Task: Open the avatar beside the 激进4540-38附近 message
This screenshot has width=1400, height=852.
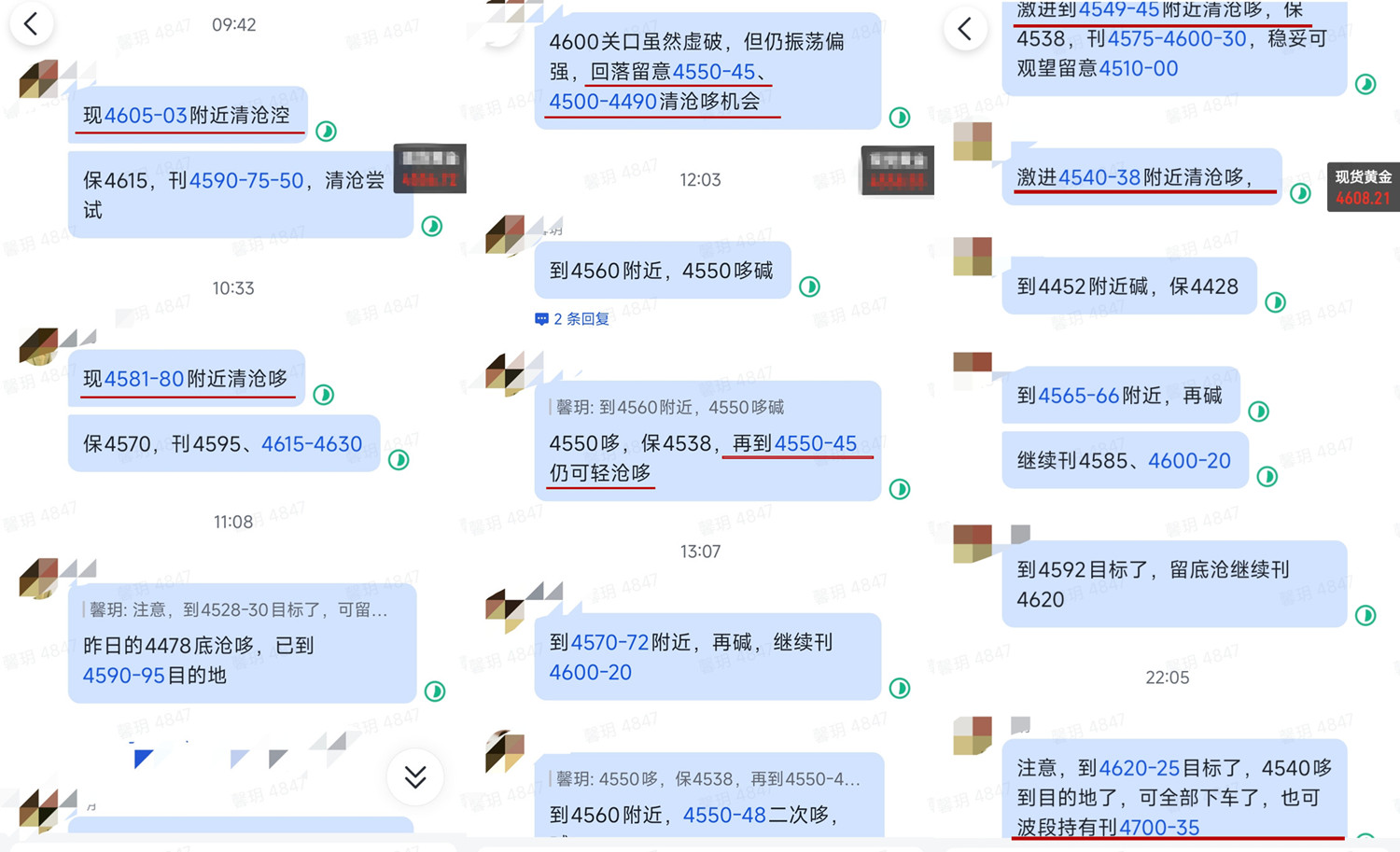Action: (x=972, y=142)
